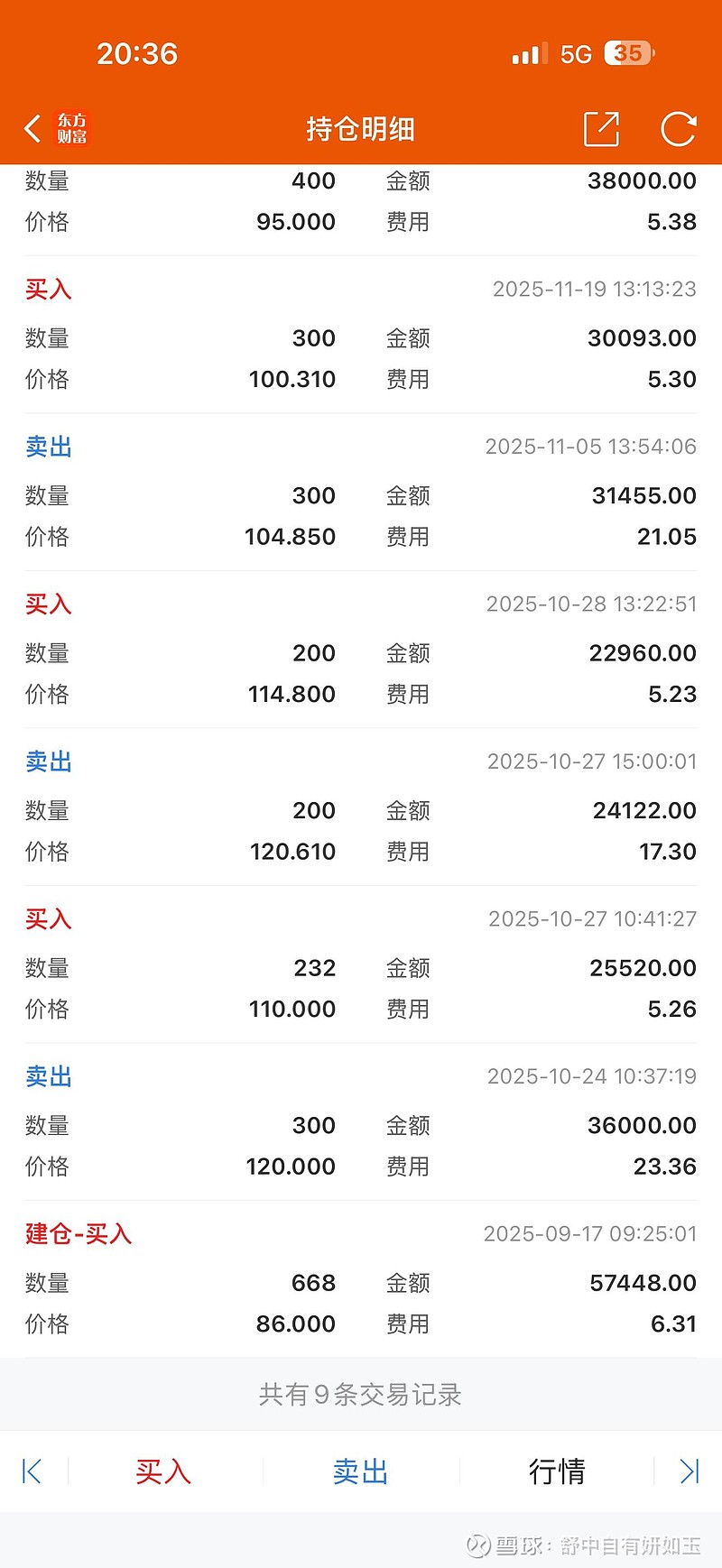Open the 2025-11-05 卖出 record

point(49,447)
